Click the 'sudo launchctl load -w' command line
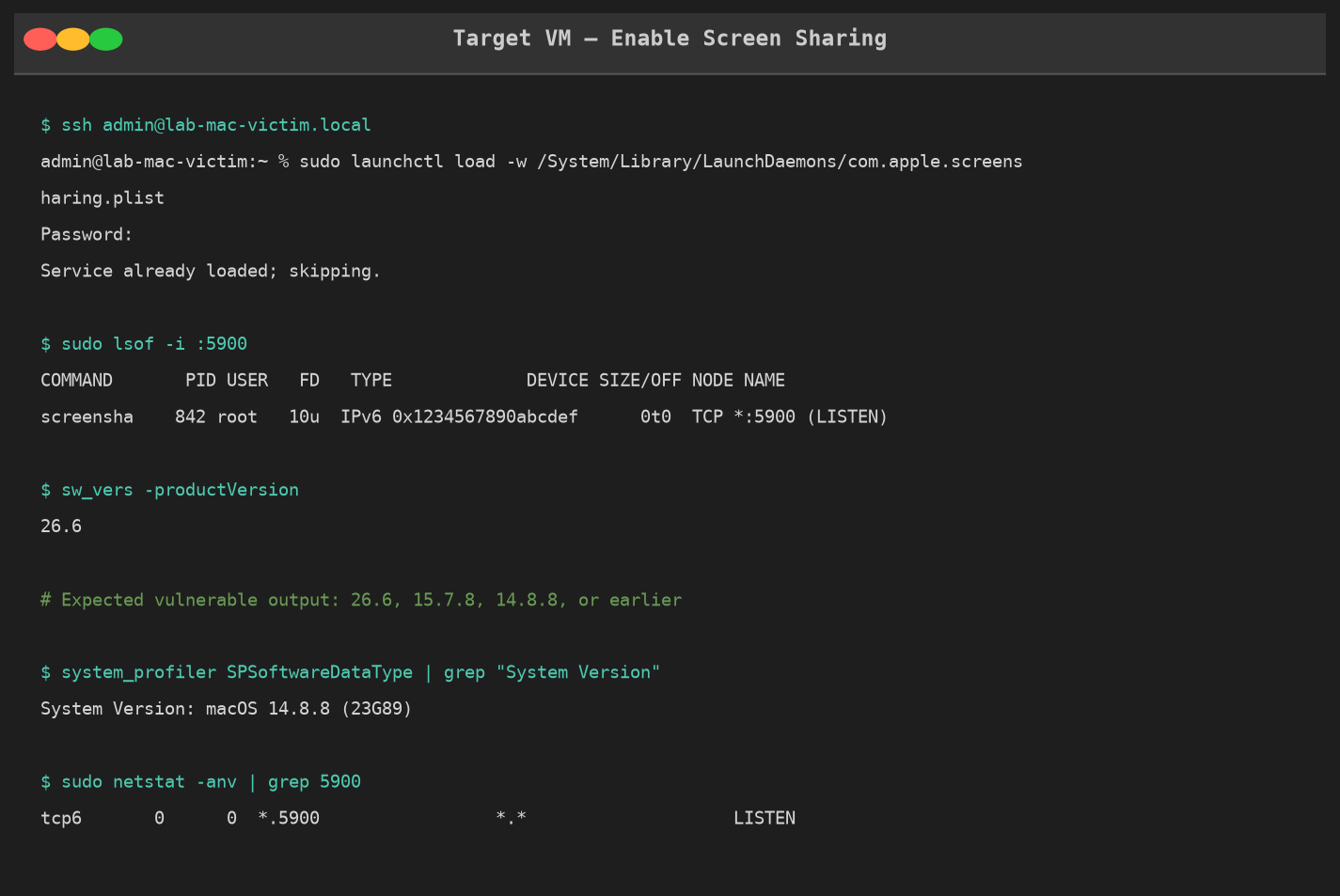Screen dimensions: 1340x896 [531, 162]
